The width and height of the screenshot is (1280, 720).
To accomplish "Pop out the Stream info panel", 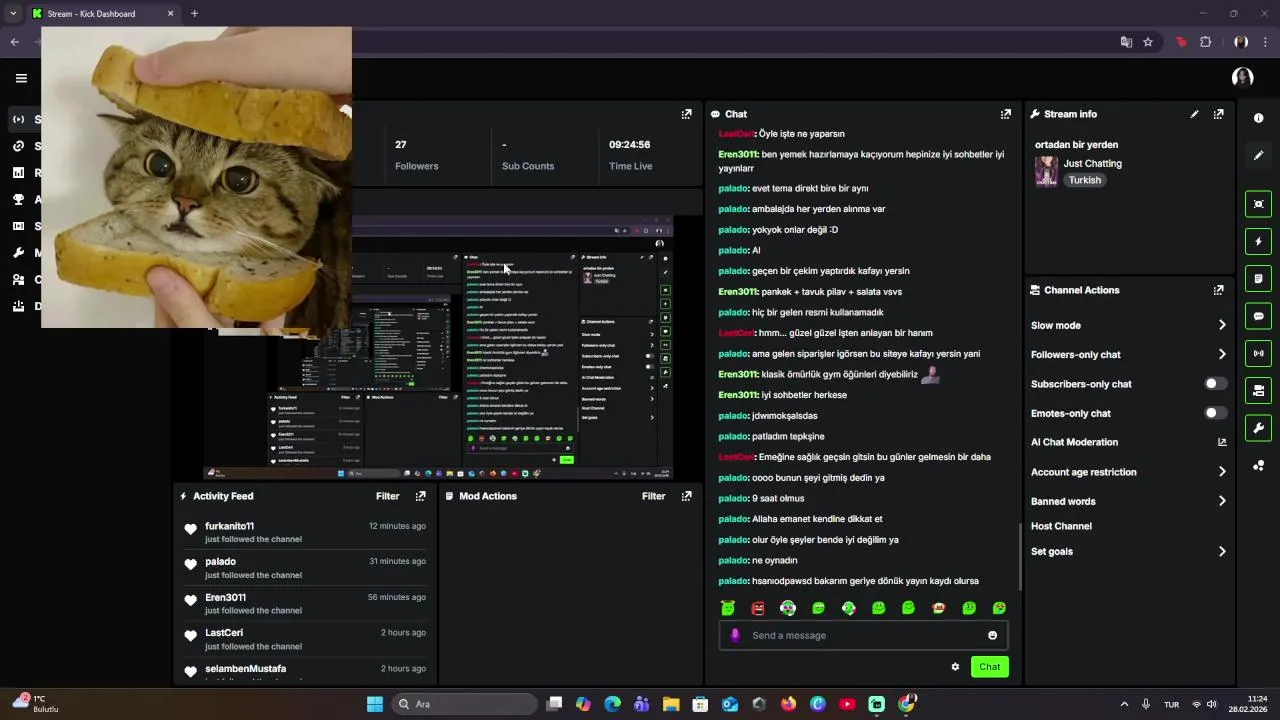I will tap(1218, 114).
